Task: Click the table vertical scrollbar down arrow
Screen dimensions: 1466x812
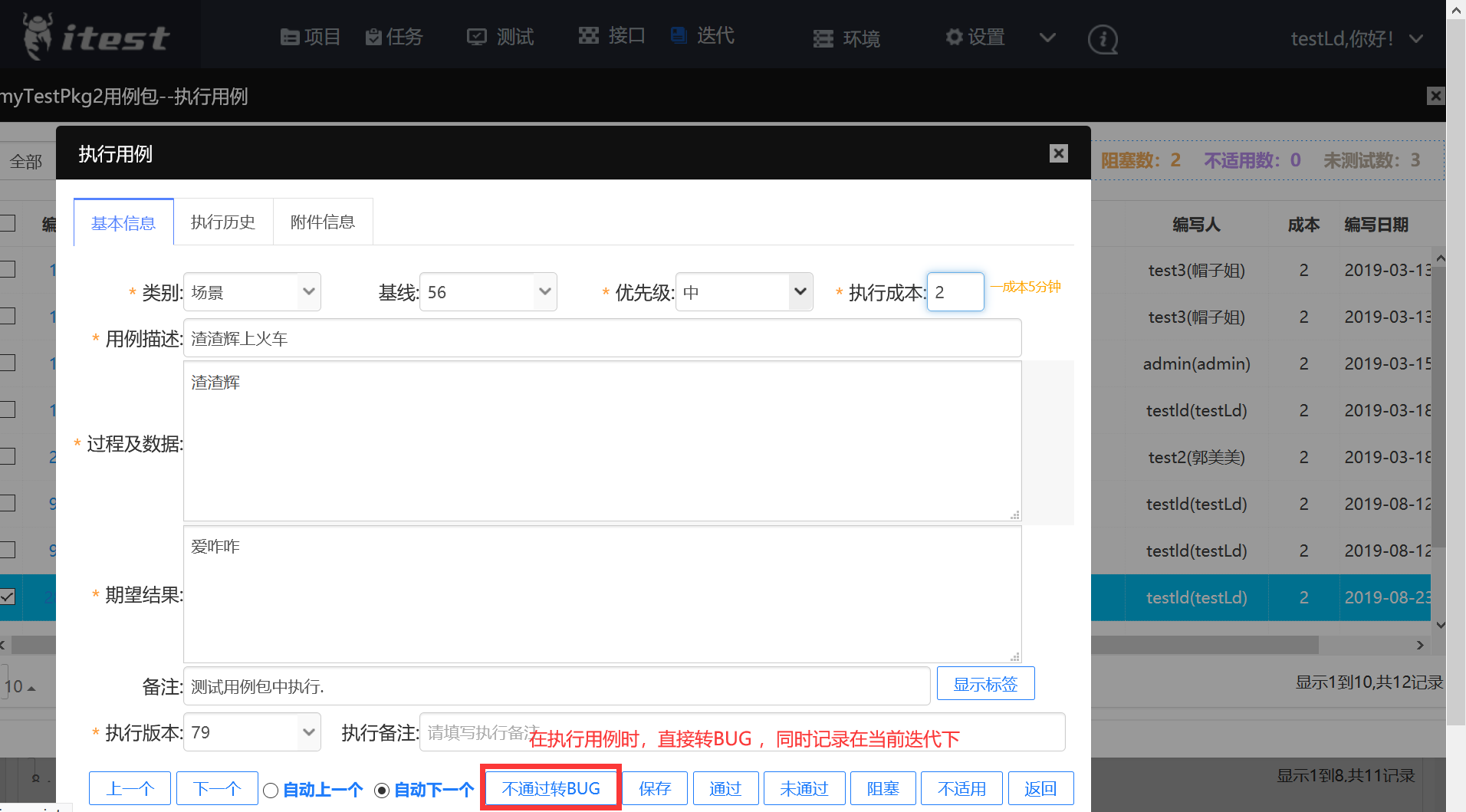Action: pyautogui.click(x=1440, y=625)
